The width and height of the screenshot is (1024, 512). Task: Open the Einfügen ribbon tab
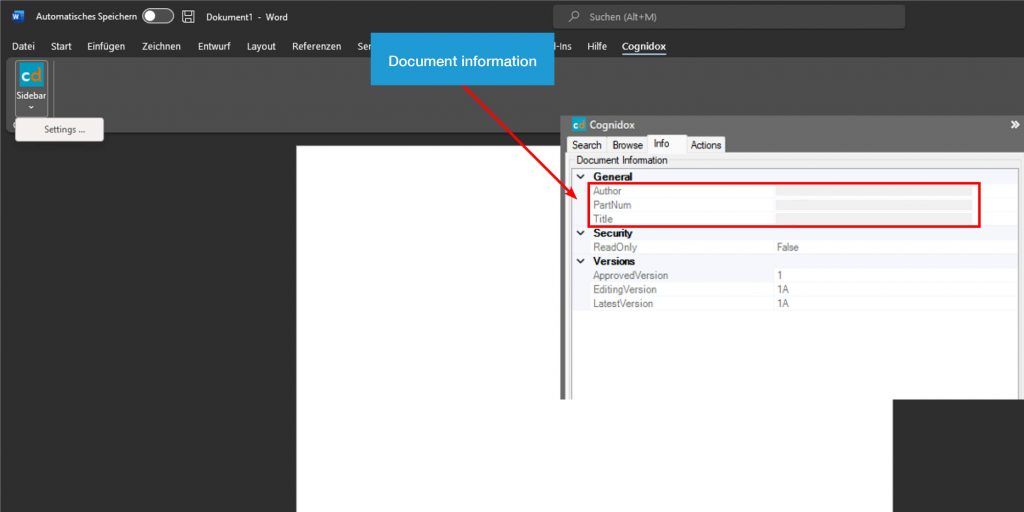click(x=106, y=46)
